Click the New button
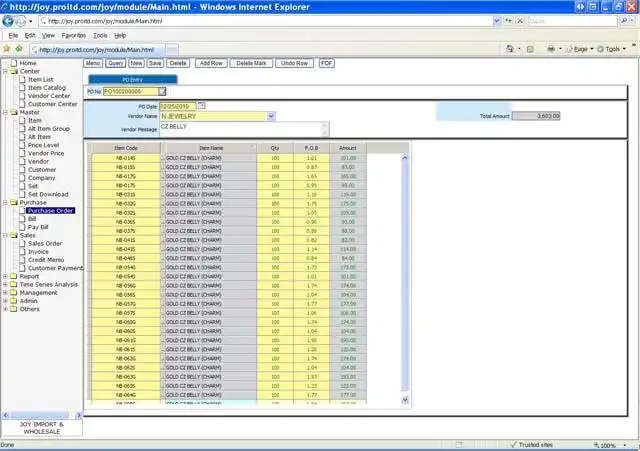The image size is (640, 451). (136, 63)
